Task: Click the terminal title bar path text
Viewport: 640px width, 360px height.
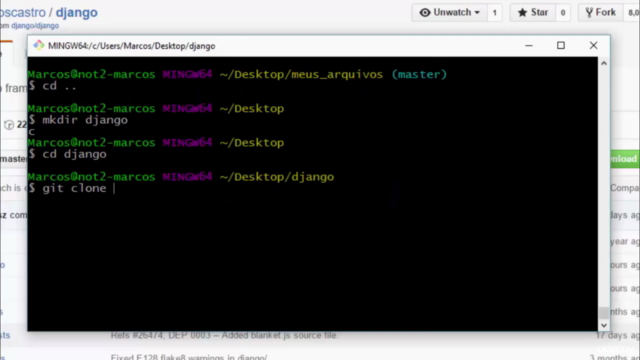Action: (131, 46)
